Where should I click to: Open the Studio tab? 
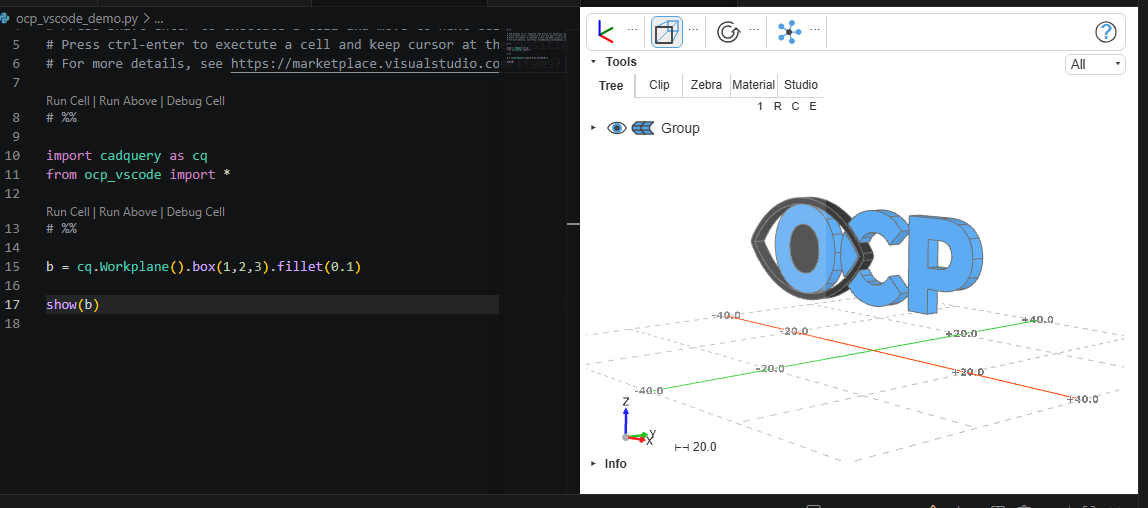pos(800,85)
